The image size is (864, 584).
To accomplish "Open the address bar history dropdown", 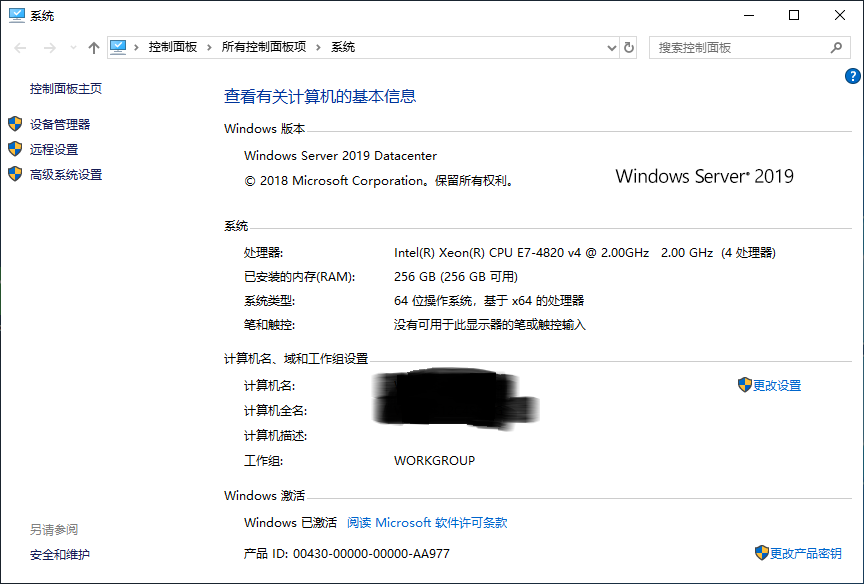I will pos(611,48).
